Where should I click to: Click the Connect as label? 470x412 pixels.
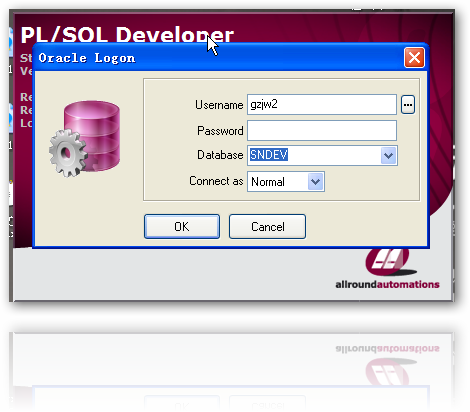(x=216, y=181)
